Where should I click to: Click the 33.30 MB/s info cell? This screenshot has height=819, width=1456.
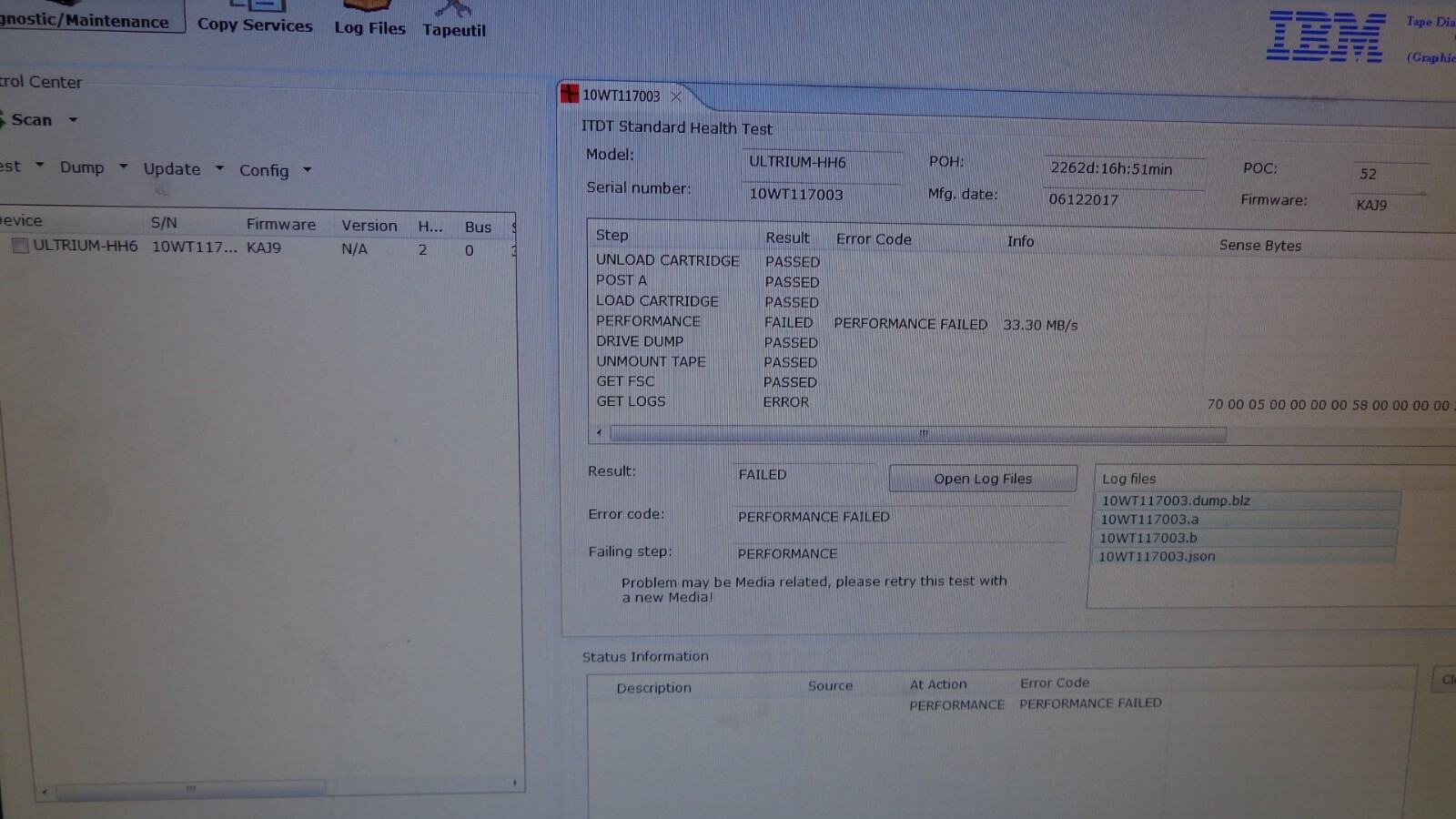point(1040,325)
